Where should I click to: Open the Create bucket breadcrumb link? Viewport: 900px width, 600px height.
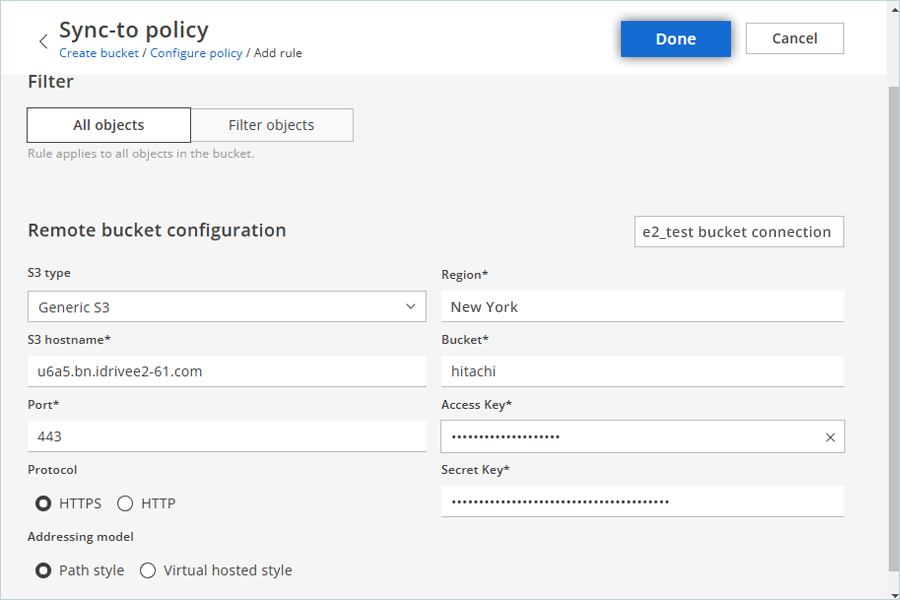coord(99,53)
